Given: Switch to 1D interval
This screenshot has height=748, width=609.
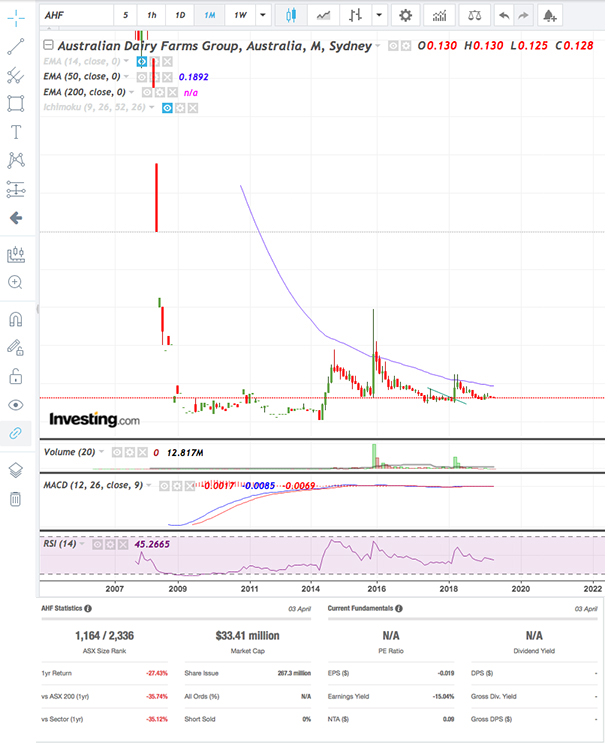Looking at the screenshot, I should pos(180,15).
